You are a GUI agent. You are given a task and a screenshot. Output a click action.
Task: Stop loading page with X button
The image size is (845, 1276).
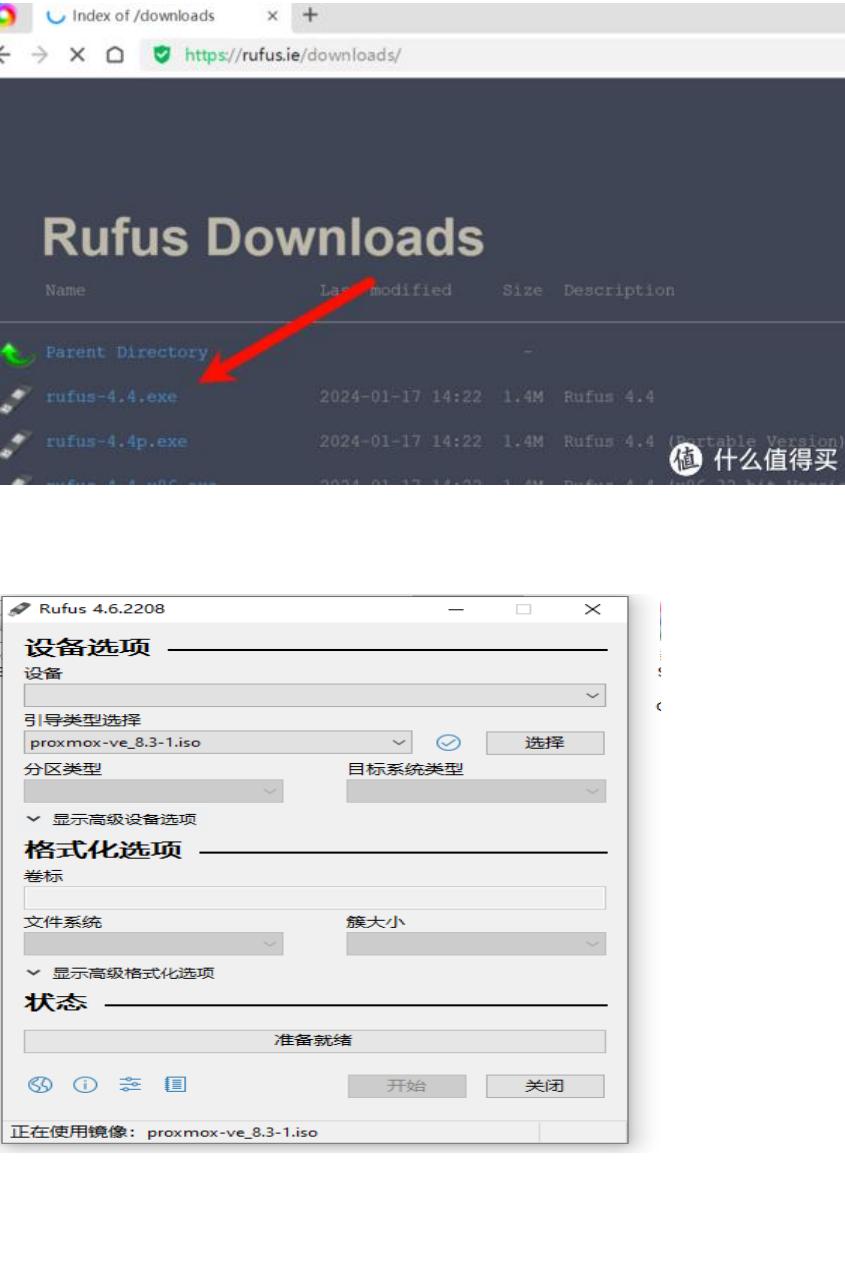pyautogui.click(x=77, y=55)
